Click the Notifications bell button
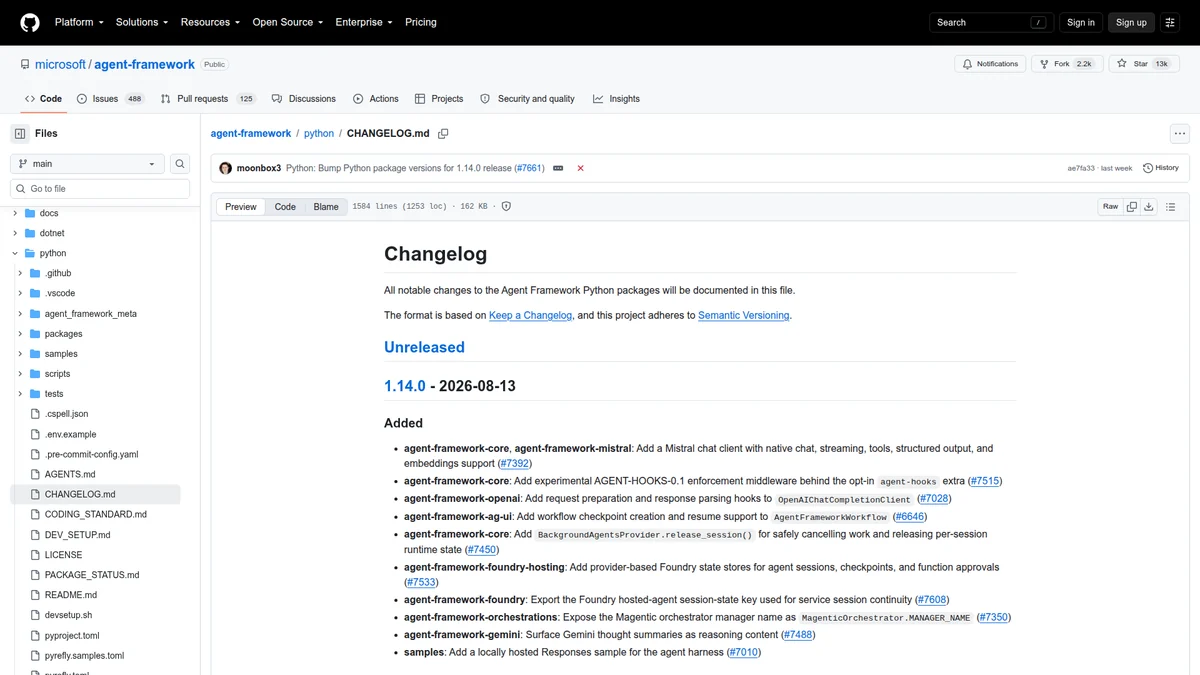Screen dimensions: 1200x675 [990, 64]
